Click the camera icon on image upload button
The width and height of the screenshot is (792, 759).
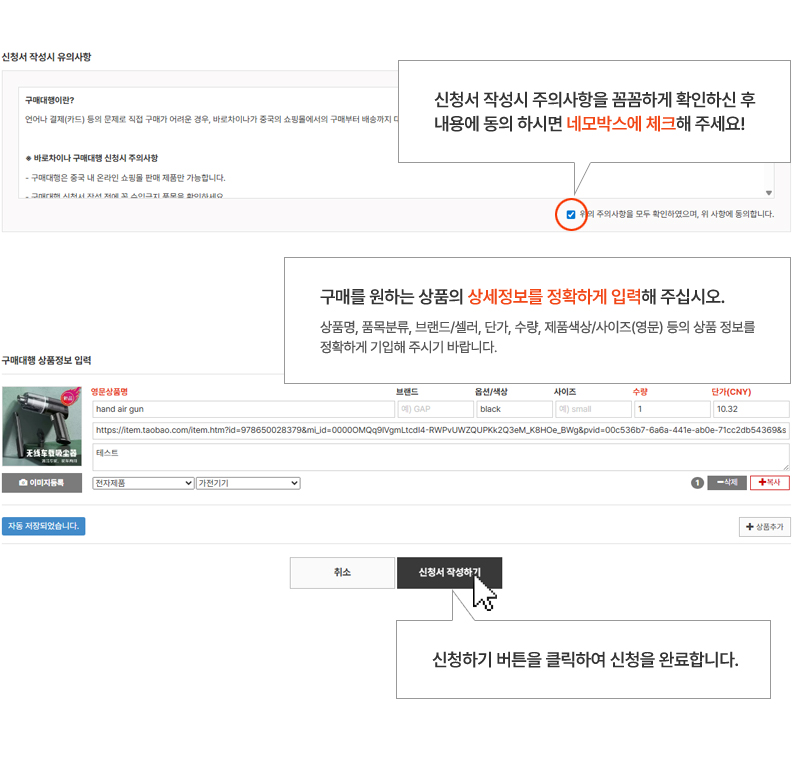click(x=23, y=483)
